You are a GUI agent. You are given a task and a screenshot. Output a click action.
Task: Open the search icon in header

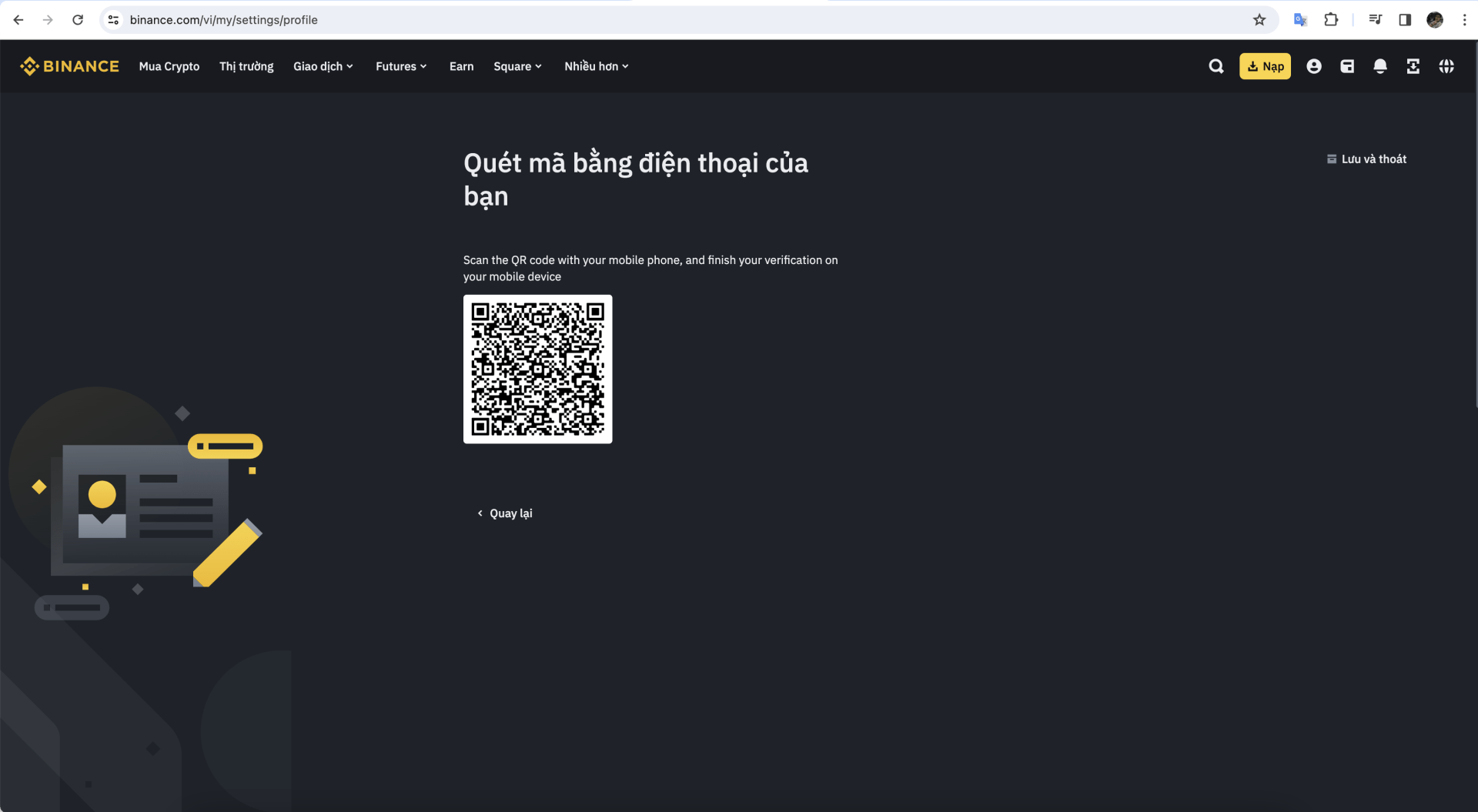point(1216,66)
